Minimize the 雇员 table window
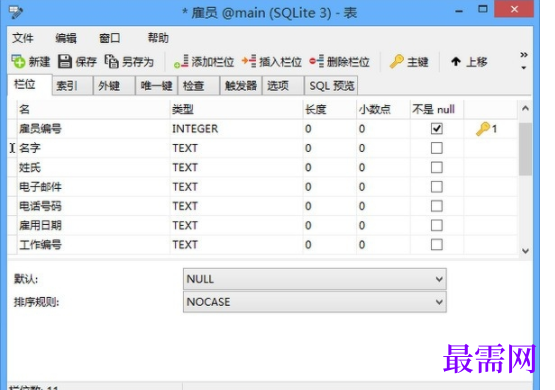This screenshot has height=390, width=555. tap(459, 11)
